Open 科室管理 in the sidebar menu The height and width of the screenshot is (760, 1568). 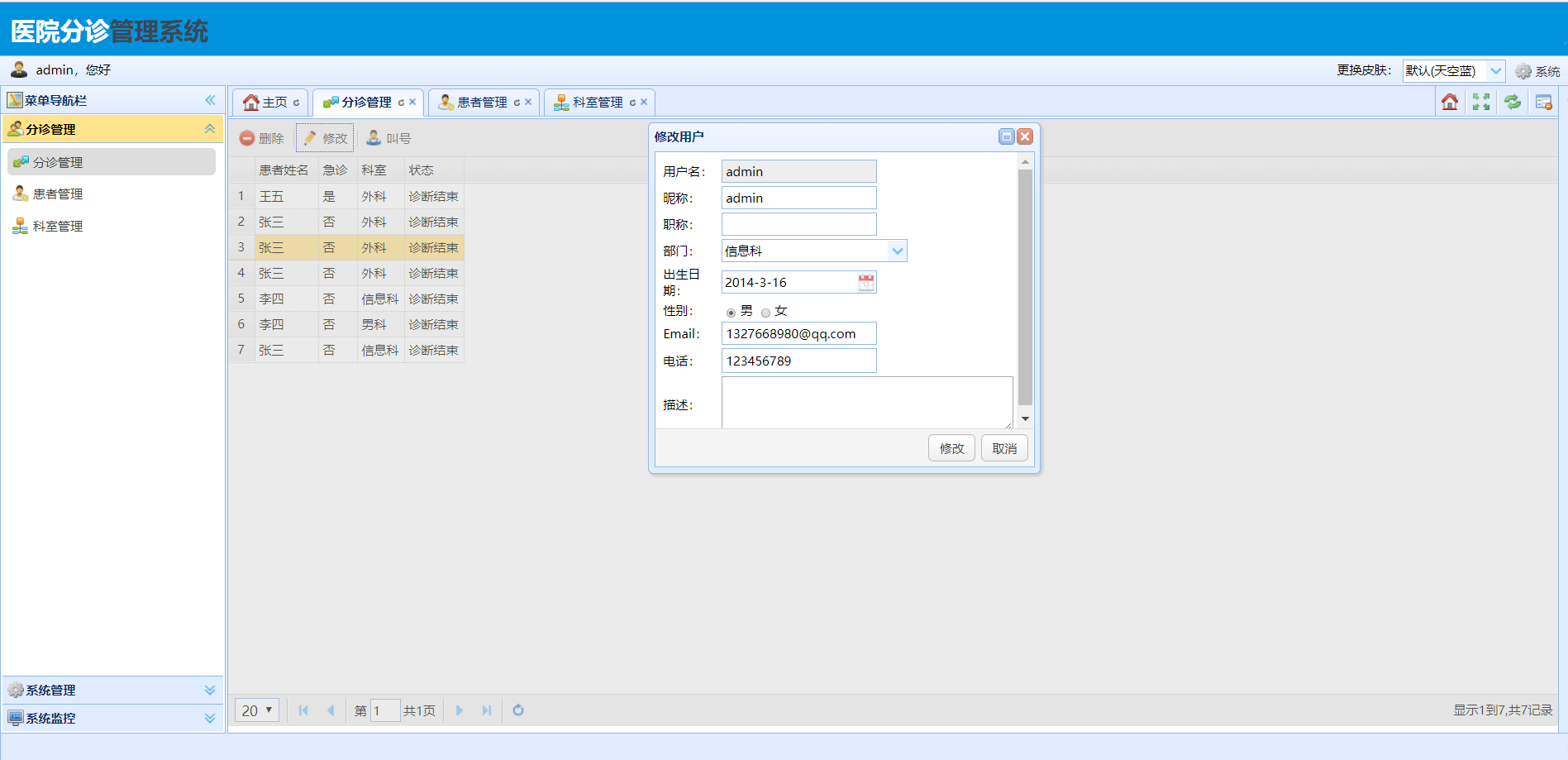(112, 227)
